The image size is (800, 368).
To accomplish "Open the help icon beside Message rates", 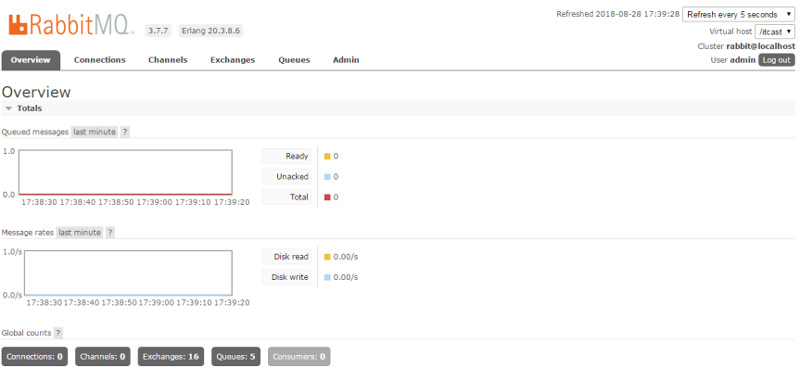I will tap(110, 232).
